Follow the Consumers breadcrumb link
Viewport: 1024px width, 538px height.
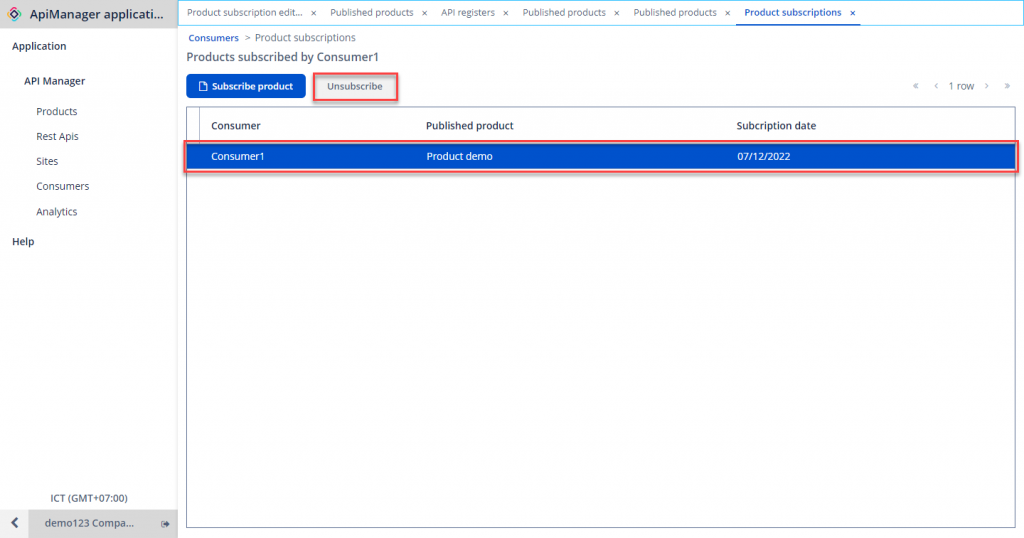(x=213, y=38)
